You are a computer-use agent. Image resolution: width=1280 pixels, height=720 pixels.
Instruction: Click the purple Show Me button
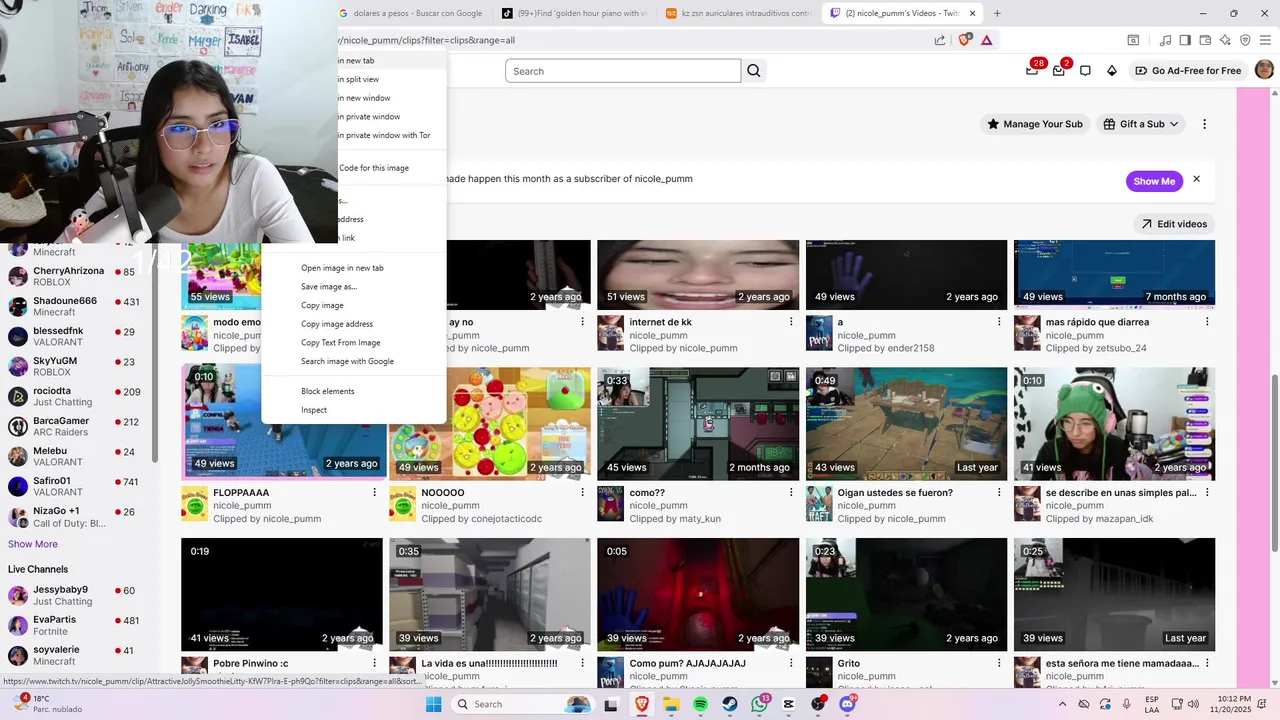pyautogui.click(x=1154, y=181)
